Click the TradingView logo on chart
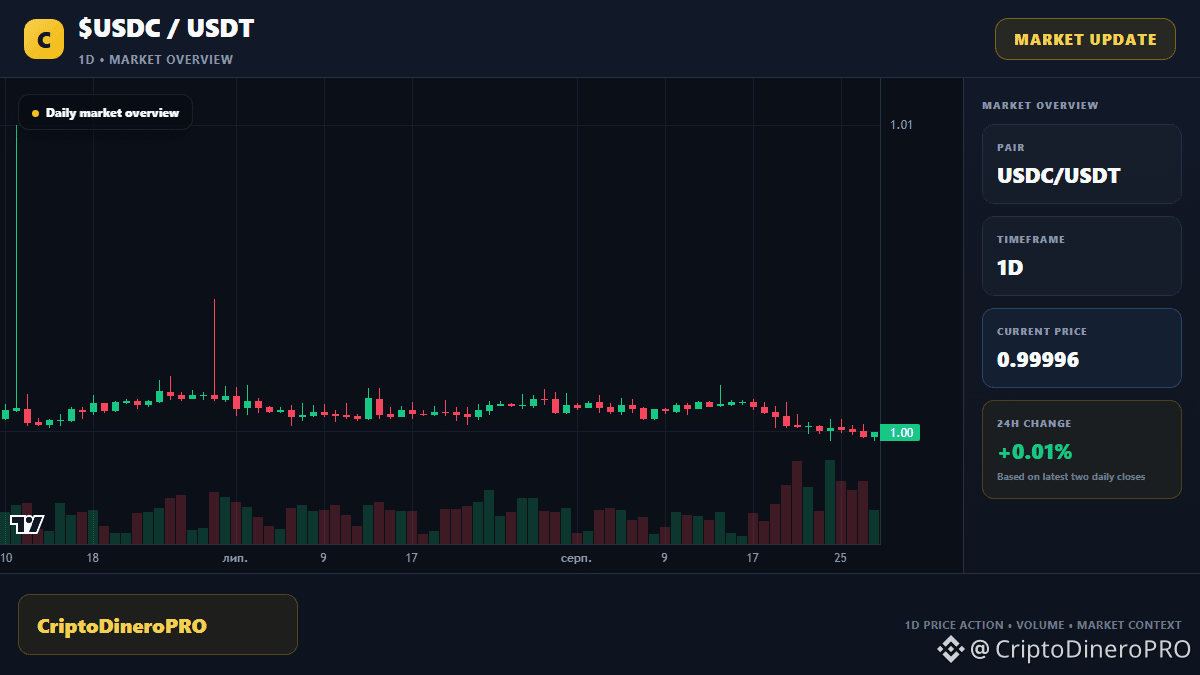 [x=27, y=524]
